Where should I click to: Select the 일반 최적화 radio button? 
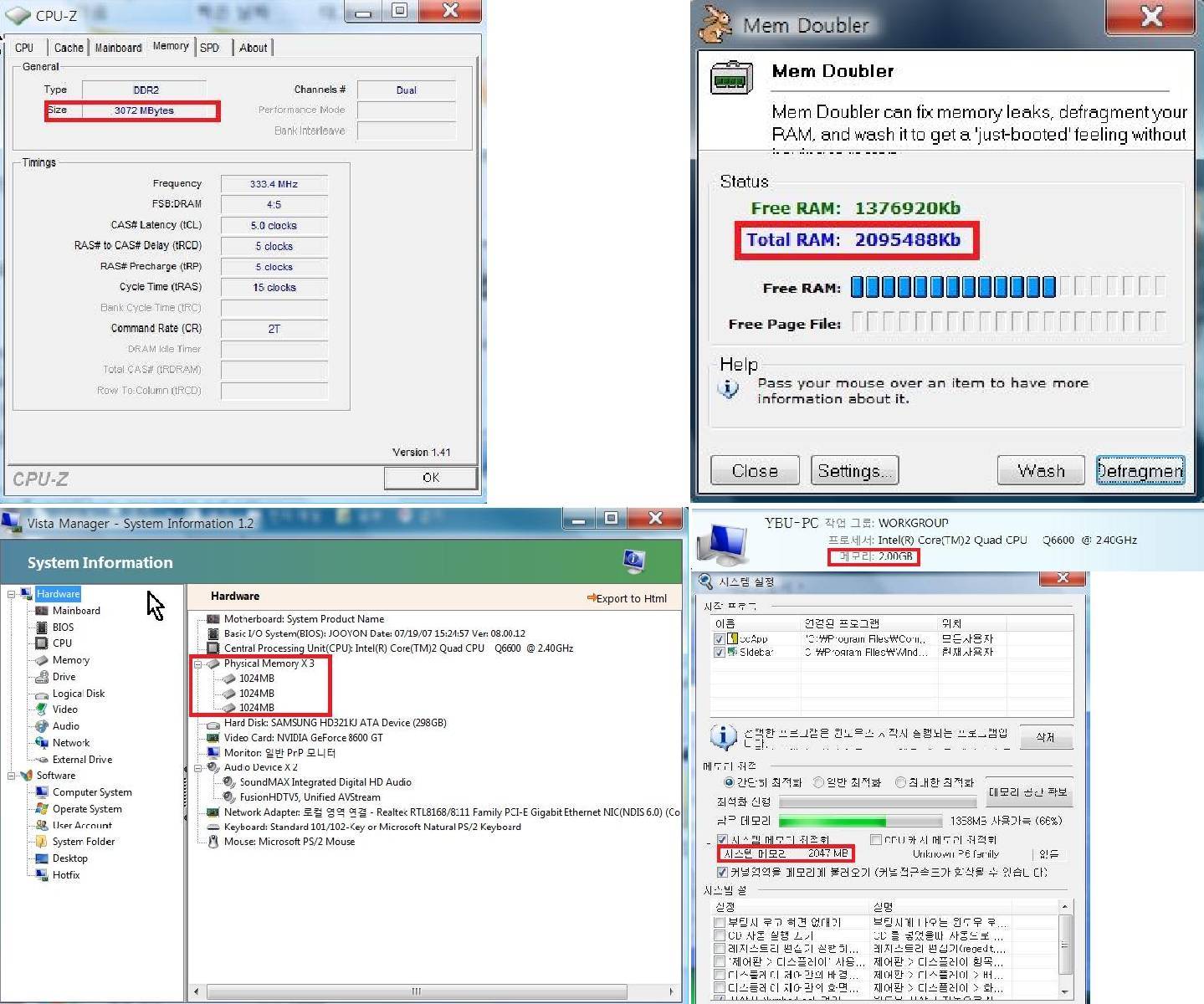(819, 782)
